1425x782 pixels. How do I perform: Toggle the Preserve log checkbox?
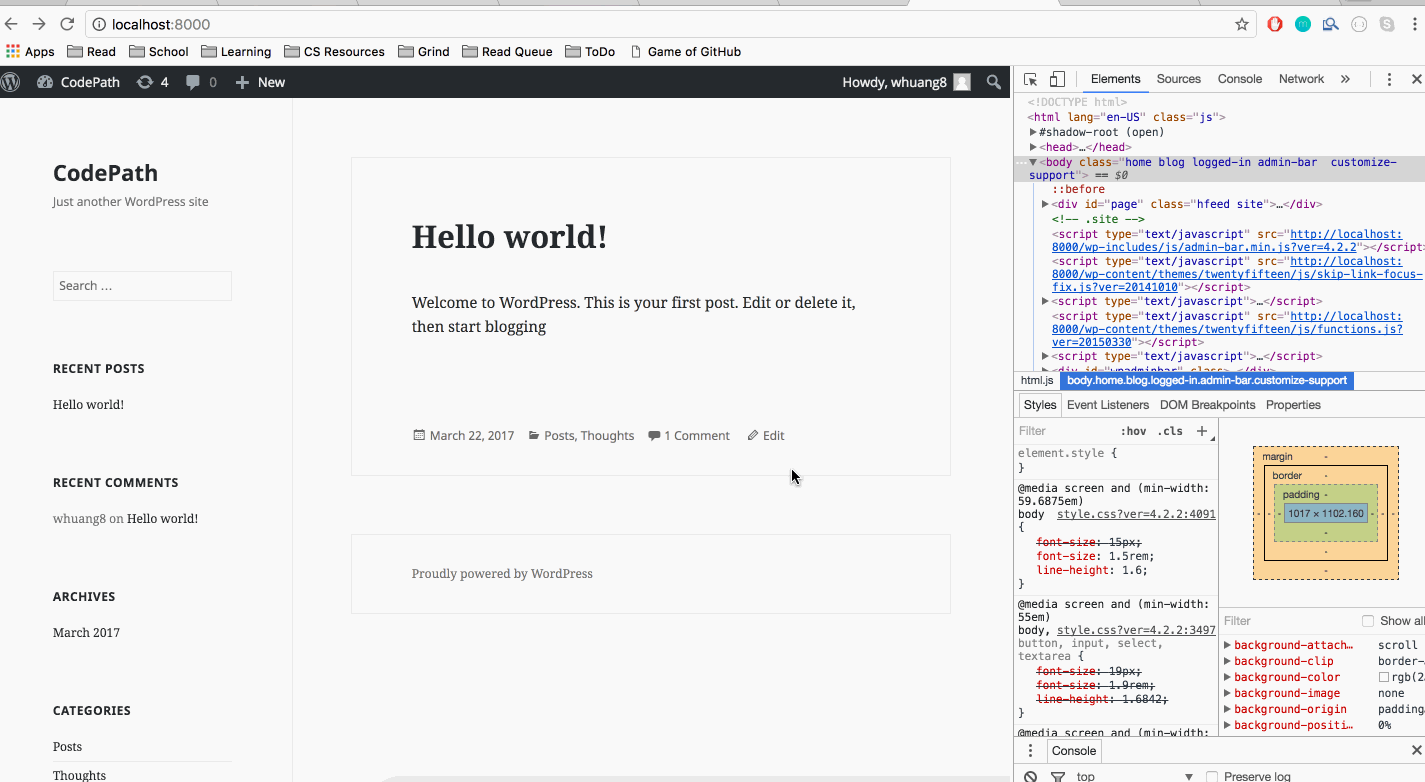click(1212, 777)
